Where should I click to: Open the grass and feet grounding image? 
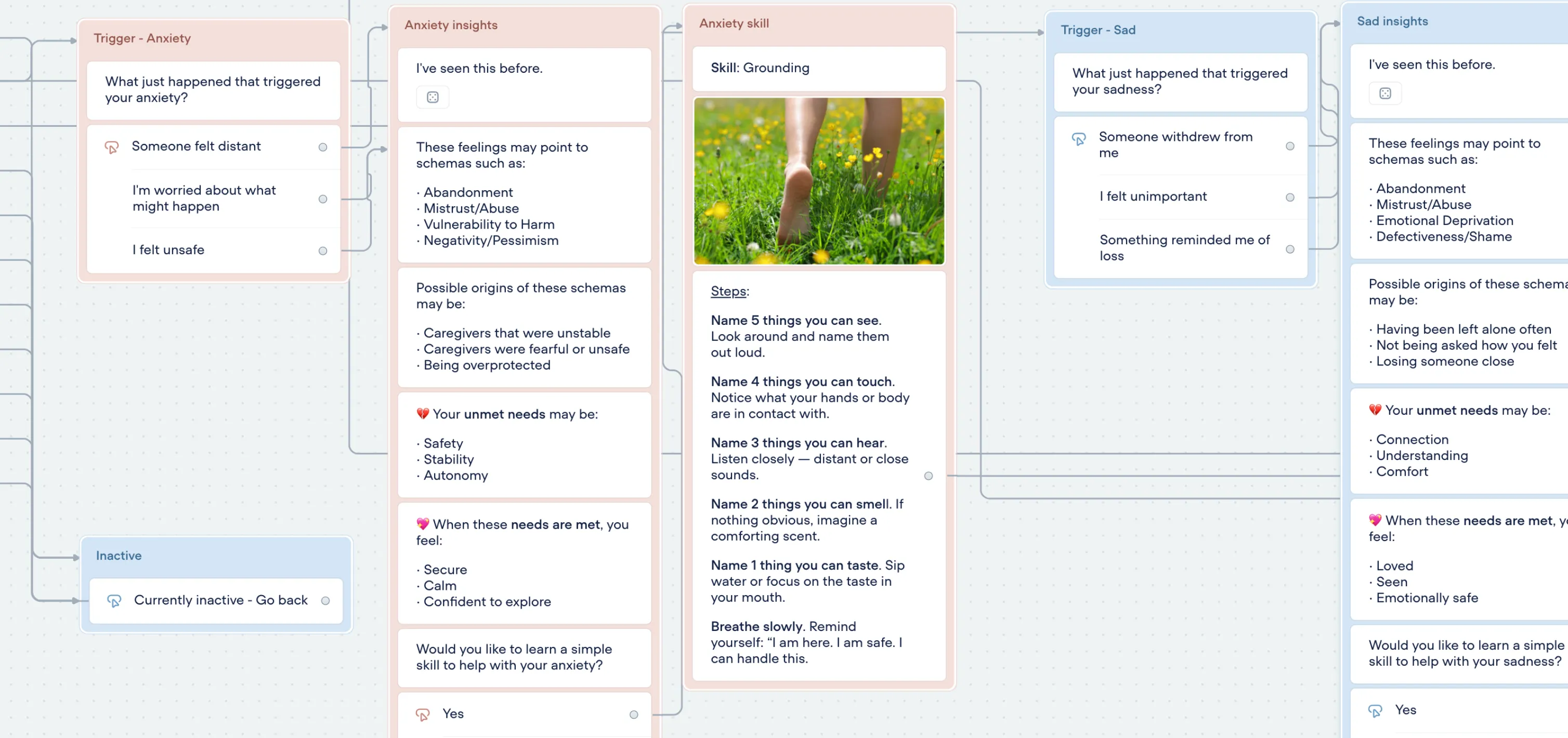click(x=819, y=181)
